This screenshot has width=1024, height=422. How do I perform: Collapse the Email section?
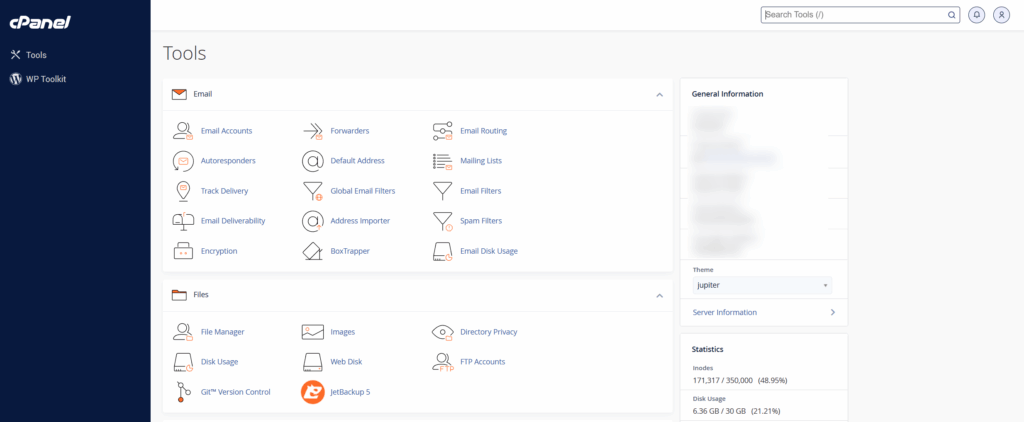(659, 95)
